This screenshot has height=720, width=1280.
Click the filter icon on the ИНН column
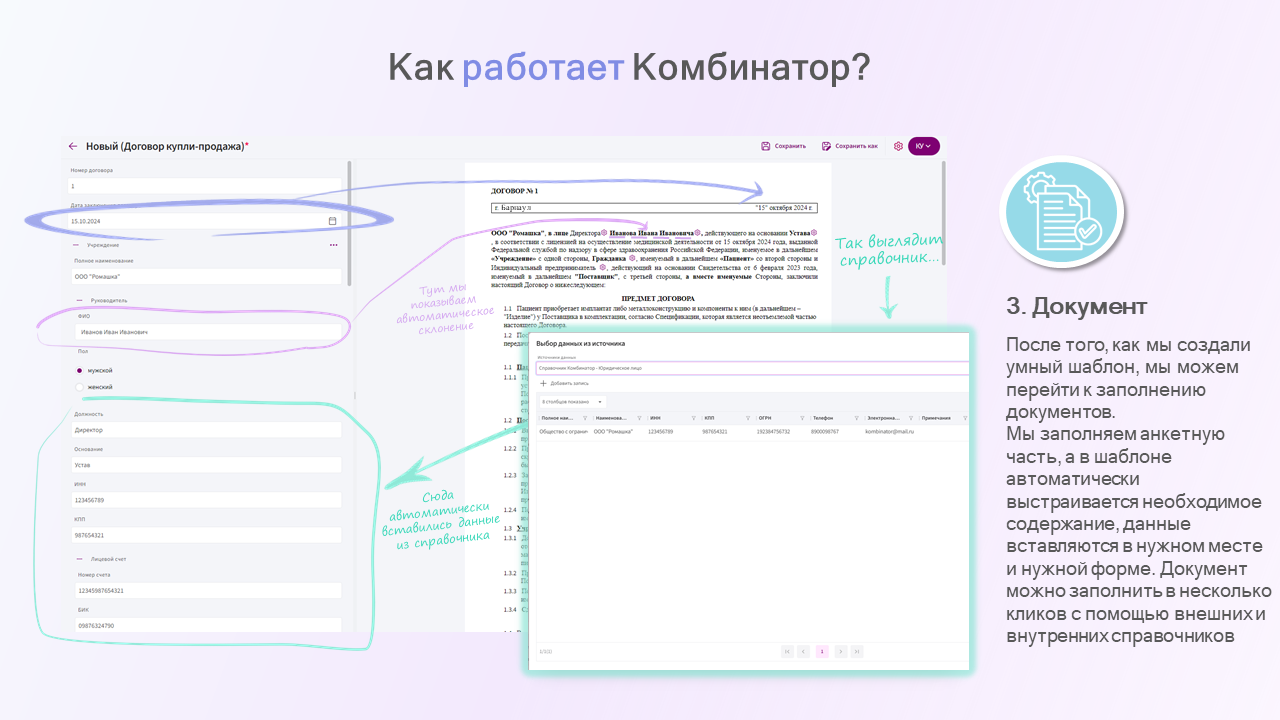694,416
